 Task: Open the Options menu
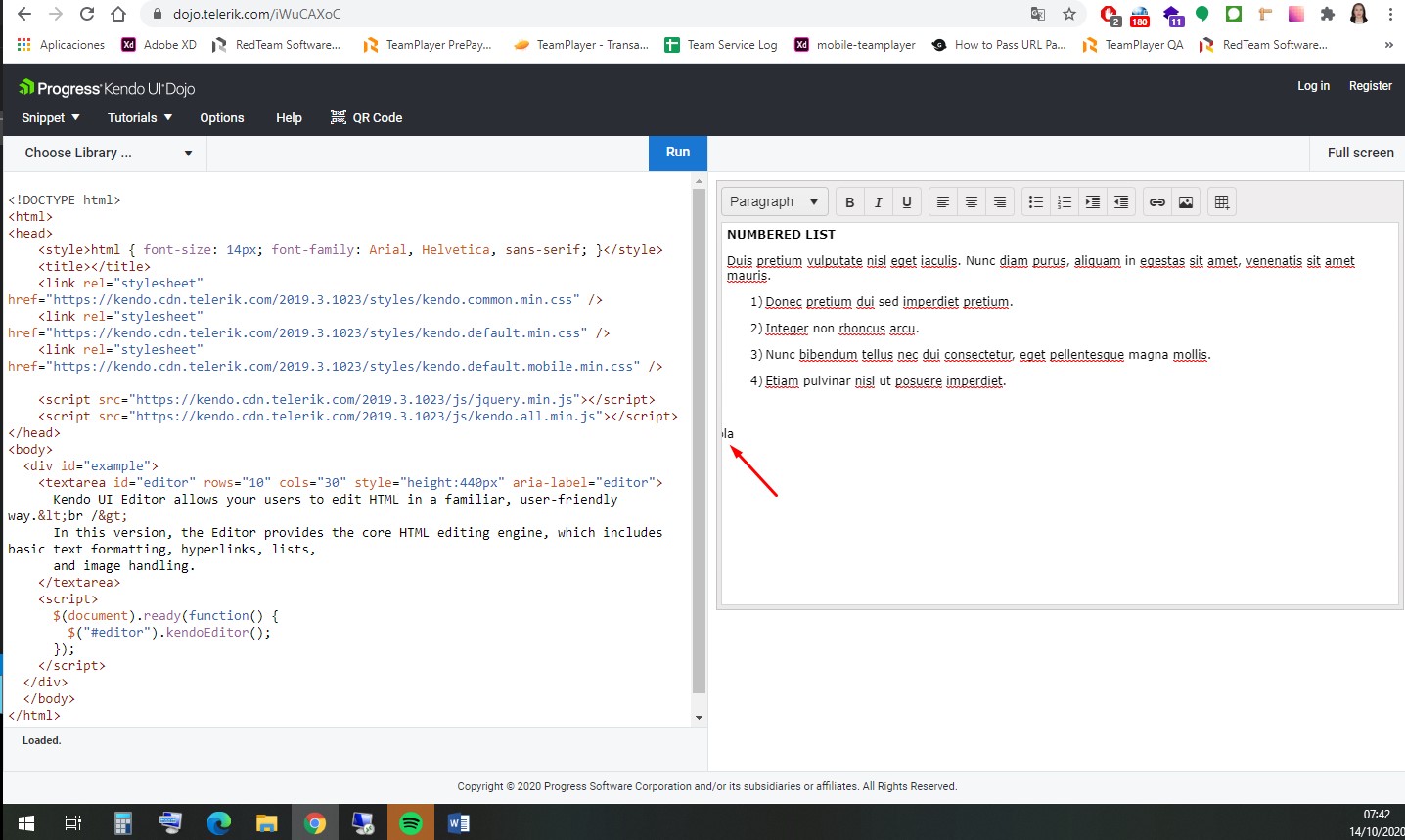coord(222,117)
